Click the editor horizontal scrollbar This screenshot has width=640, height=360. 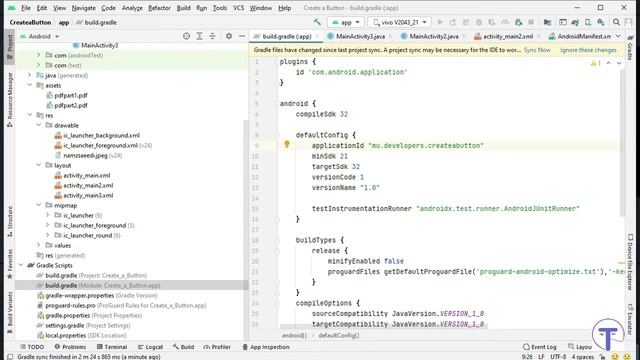384,327
